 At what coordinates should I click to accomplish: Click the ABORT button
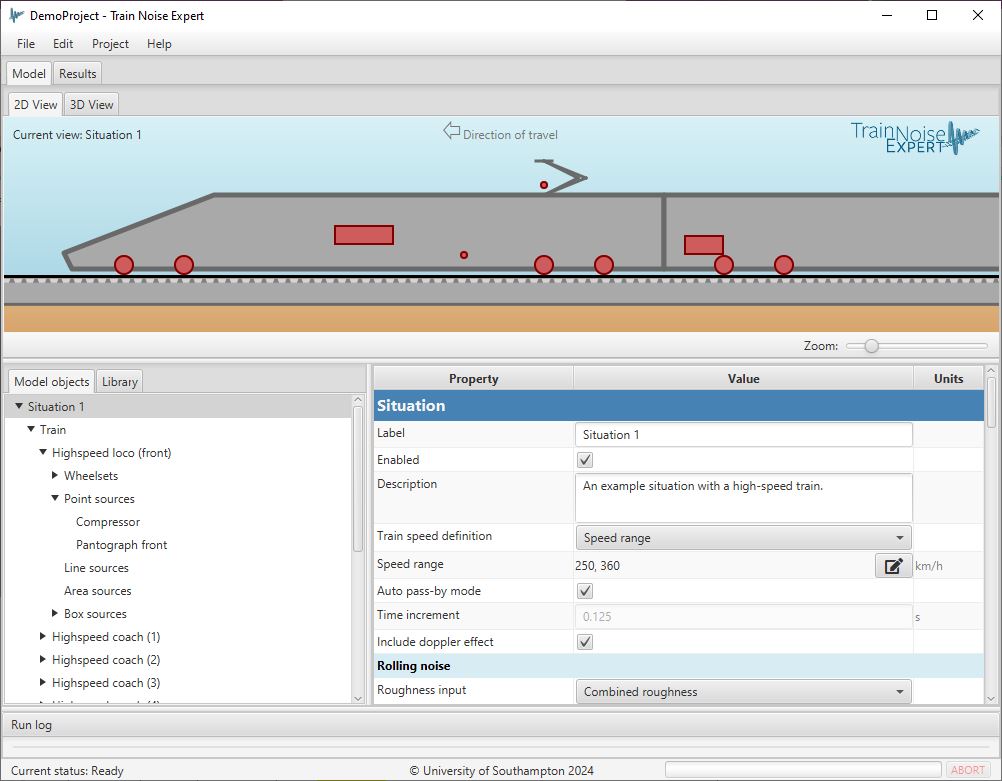pyautogui.click(x=967, y=770)
